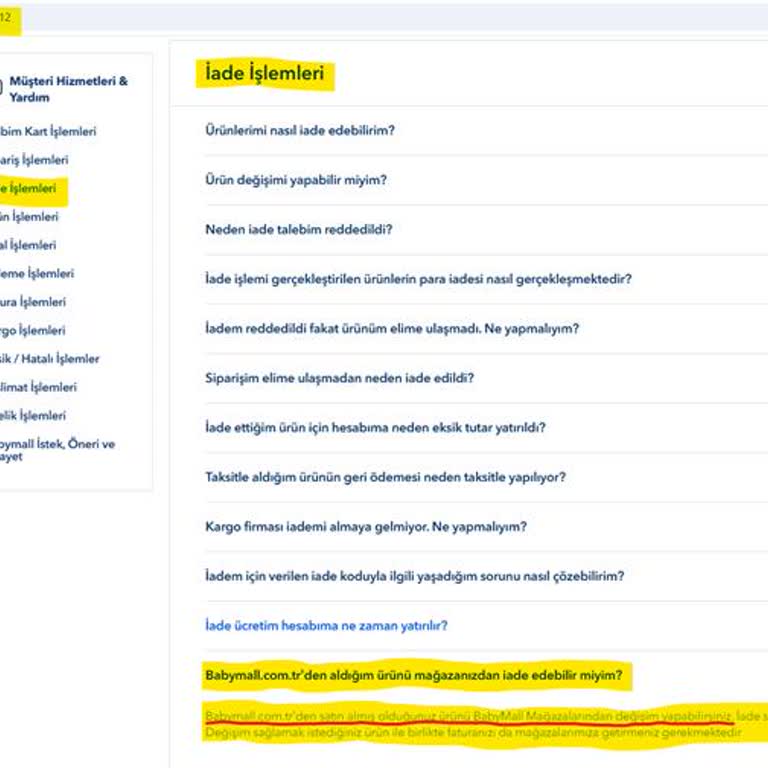This screenshot has height=768, width=768.
Task: Open Eksik / Hatalı İşlemler sidebar item
Action: pyautogui.click(x=49, y=359)
